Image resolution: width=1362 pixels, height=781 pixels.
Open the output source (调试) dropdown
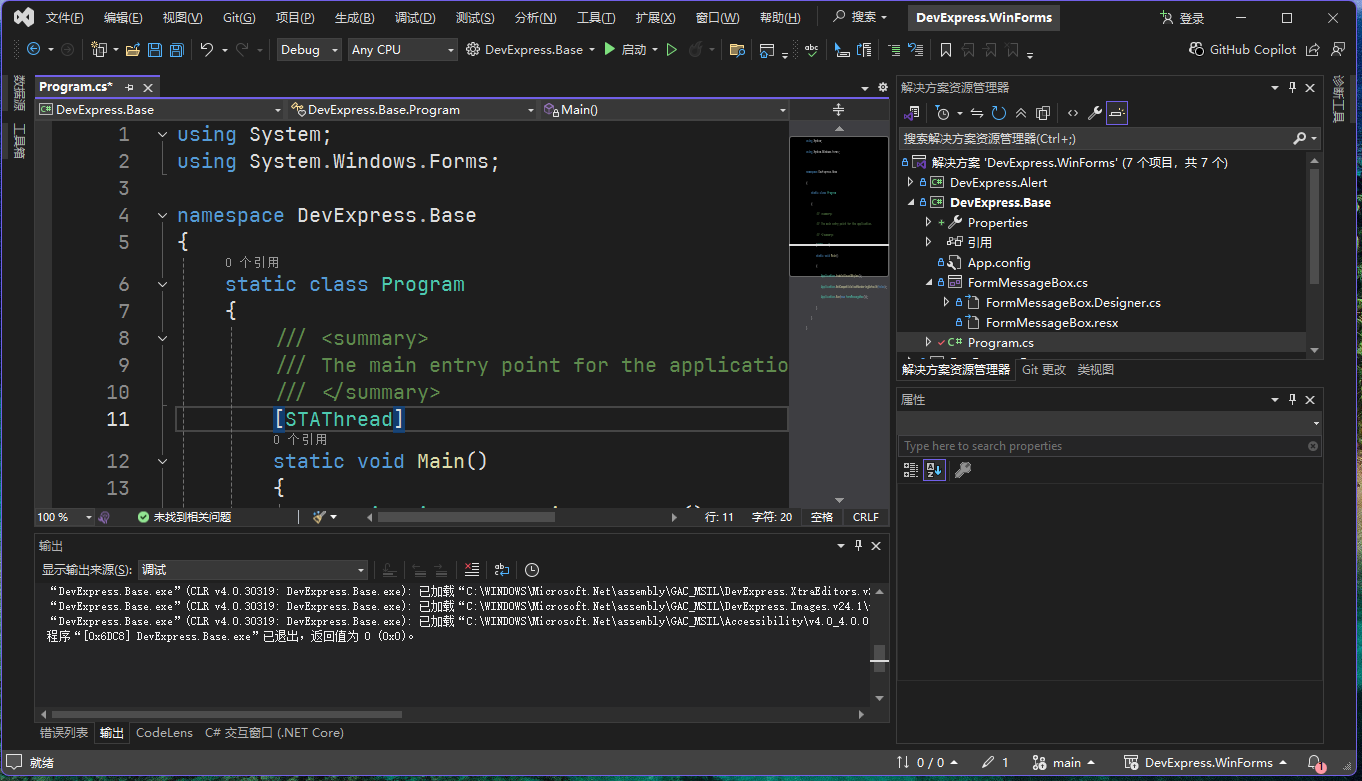click(x=253, y=570)
